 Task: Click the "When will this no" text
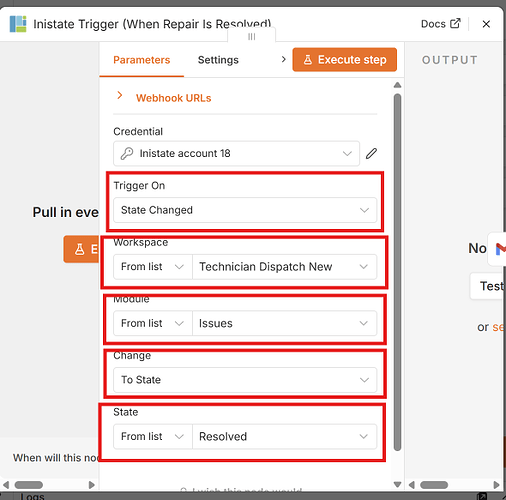56,458
